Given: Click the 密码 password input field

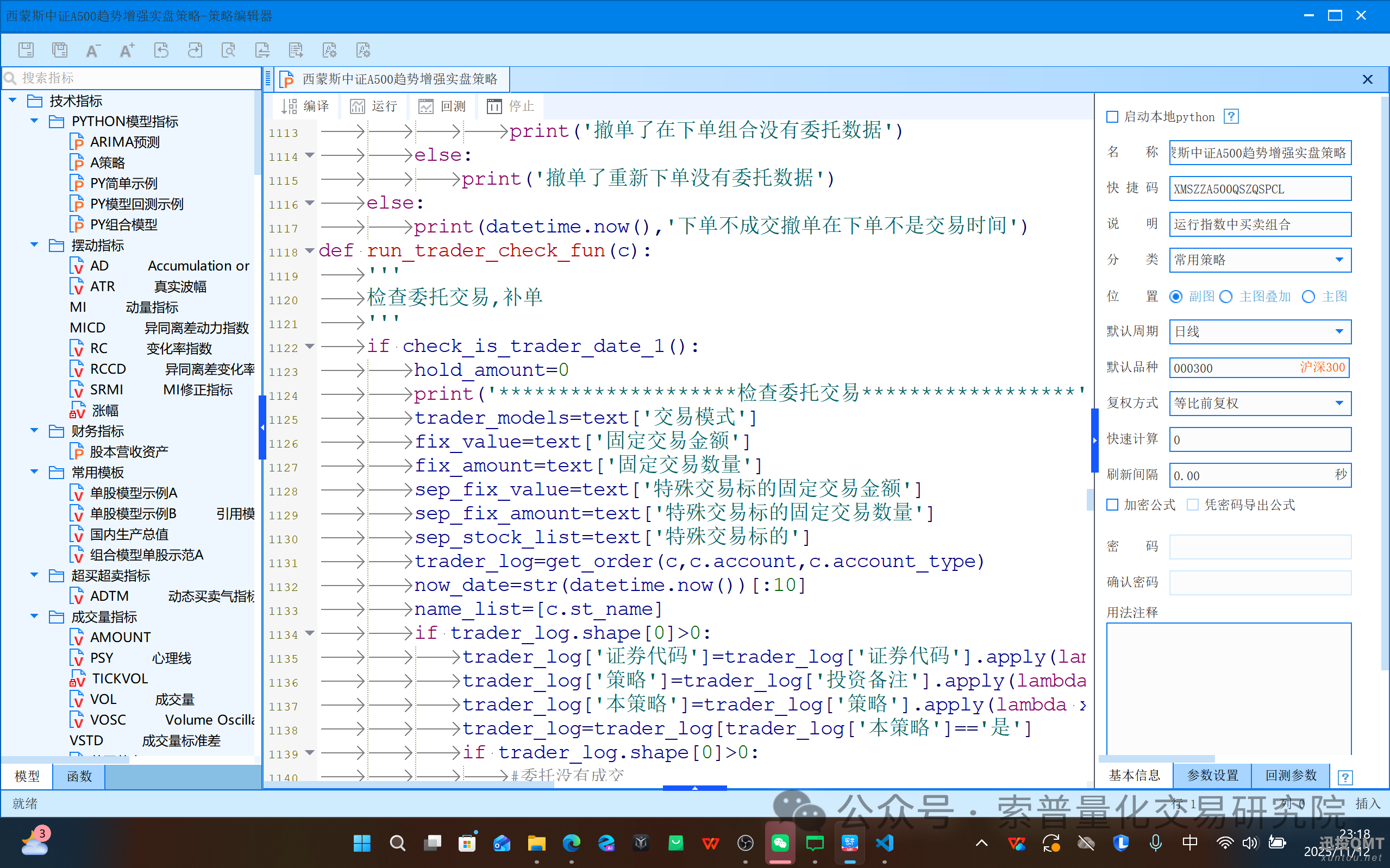Looking at the screenshot, I should (1259, 547).
